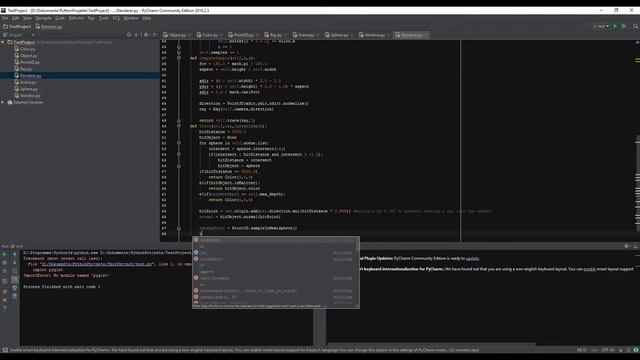Viewport: 640px width, 360px height.
Task: Open the Navigate menu
Action: coord(43,18)
